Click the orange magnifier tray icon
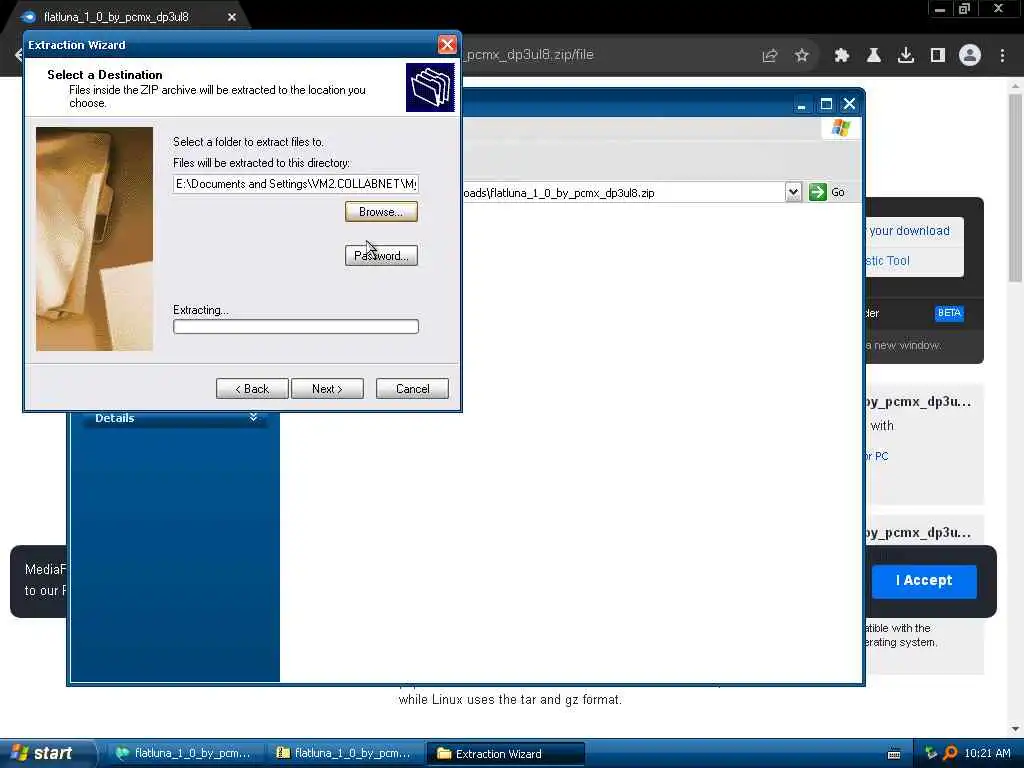Screen dimensions: 1024x768 (950, 753)
